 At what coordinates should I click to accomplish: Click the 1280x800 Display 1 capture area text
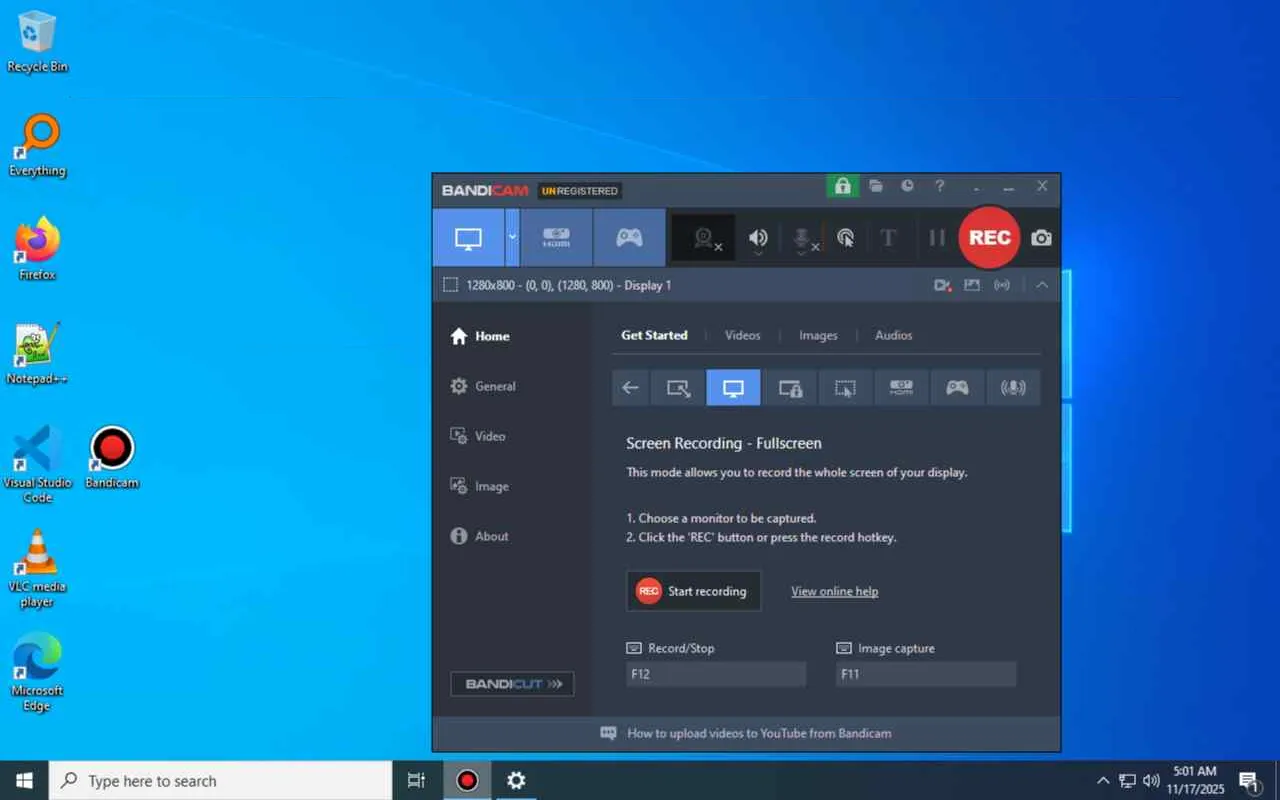(569, 285)
